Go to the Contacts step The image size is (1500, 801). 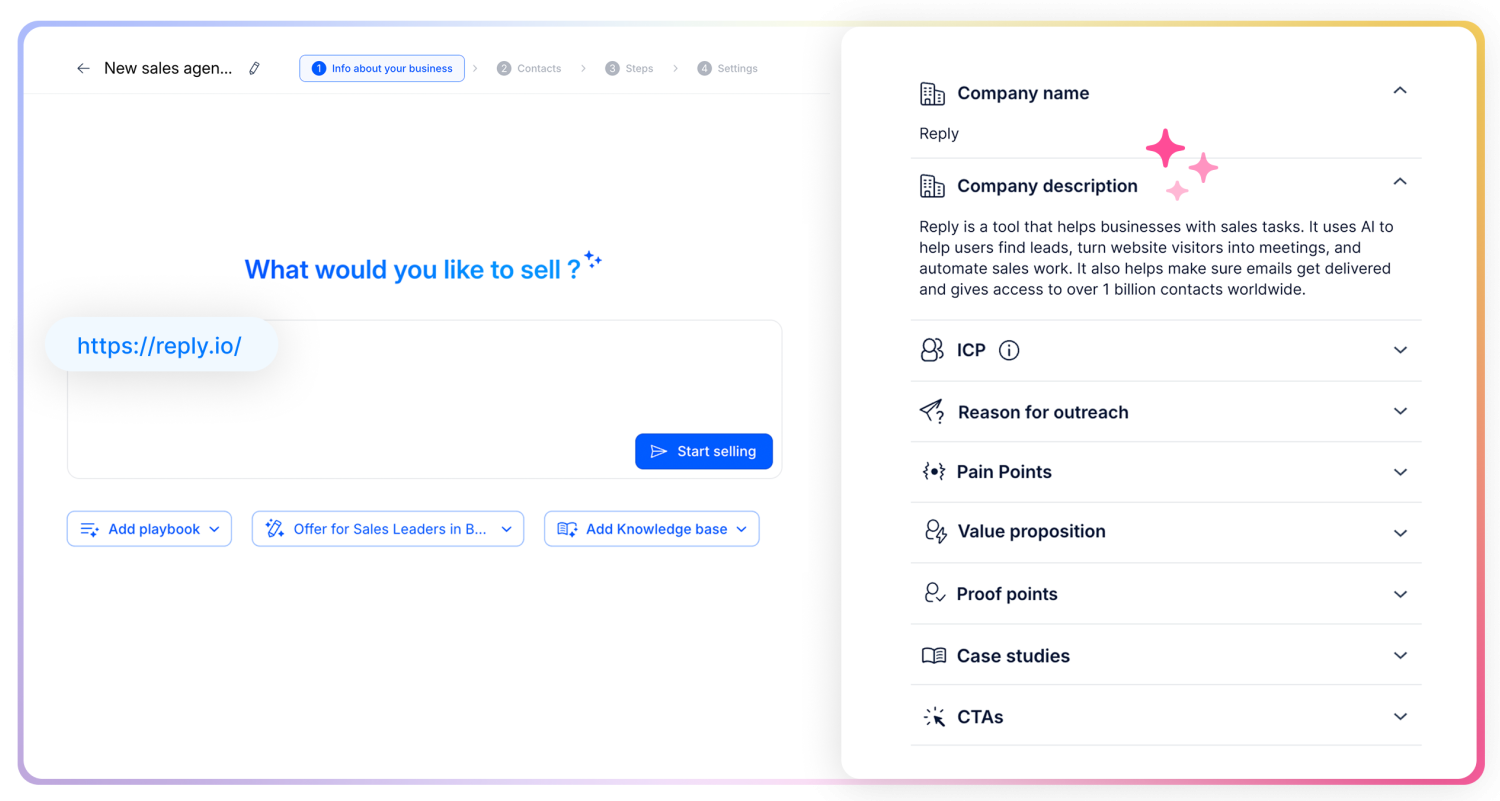(529, 68)
